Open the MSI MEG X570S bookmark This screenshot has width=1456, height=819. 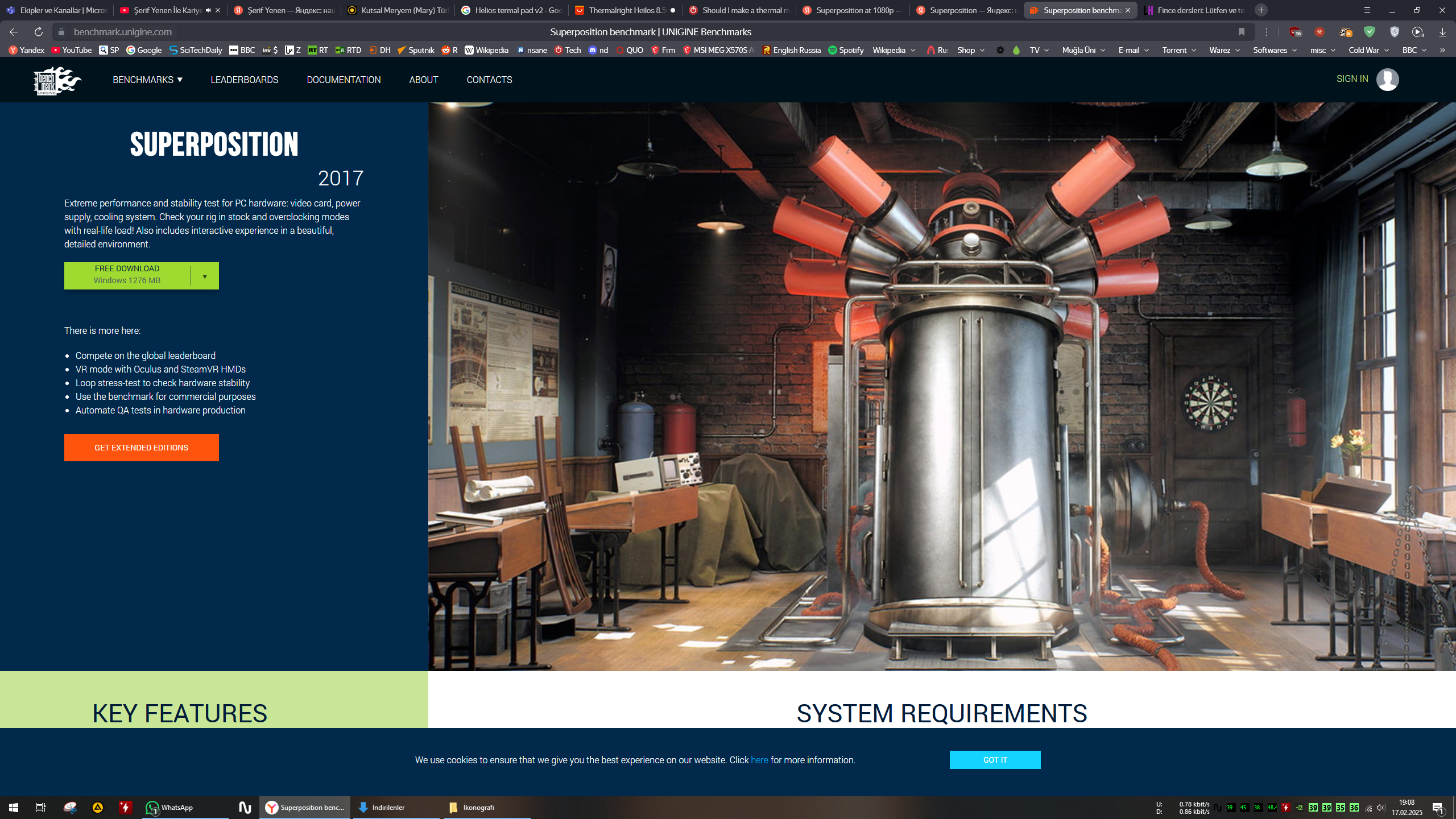(x=718, y=50)
